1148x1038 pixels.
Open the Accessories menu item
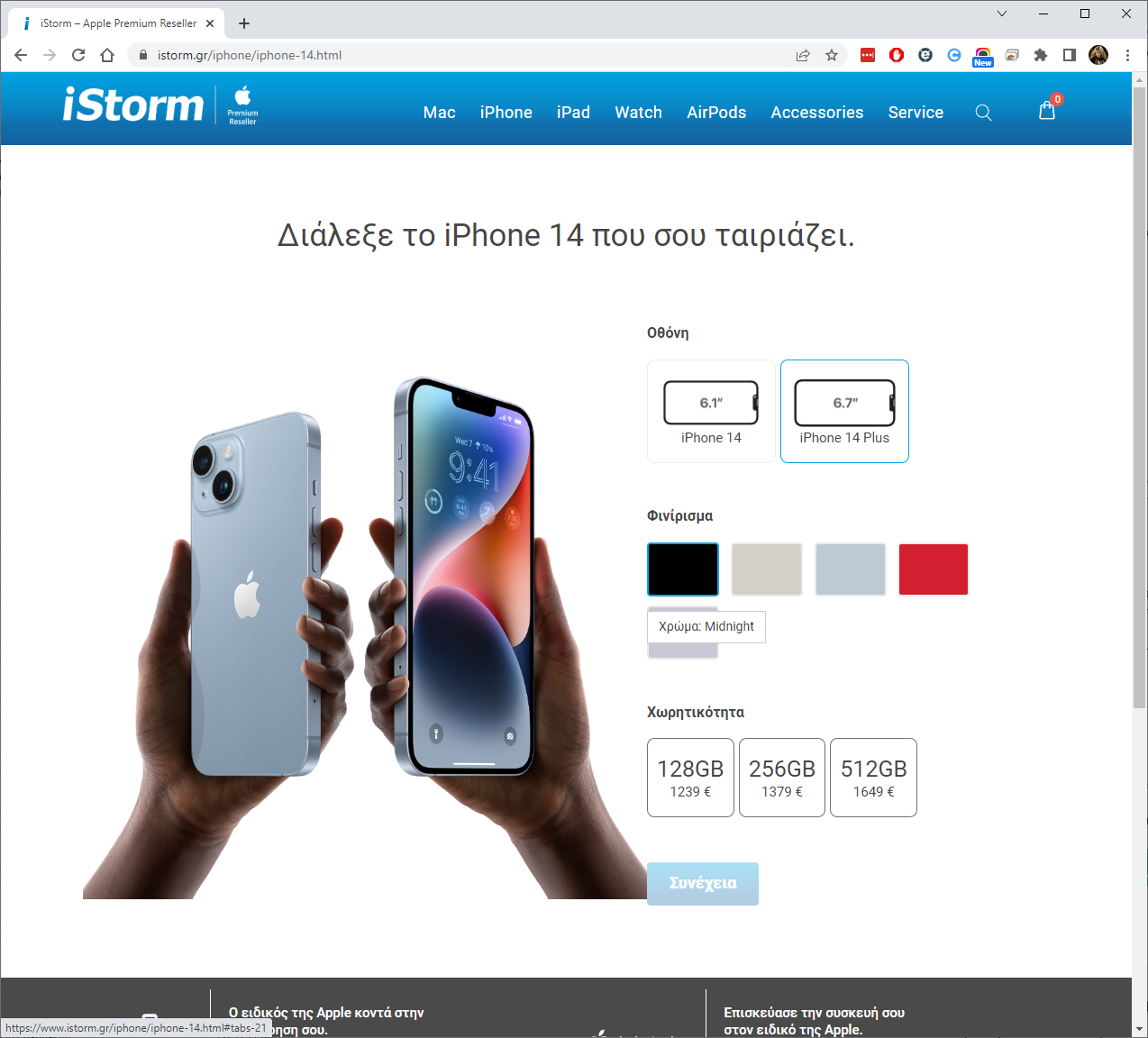pyautogui.click(x=817, y=113)
